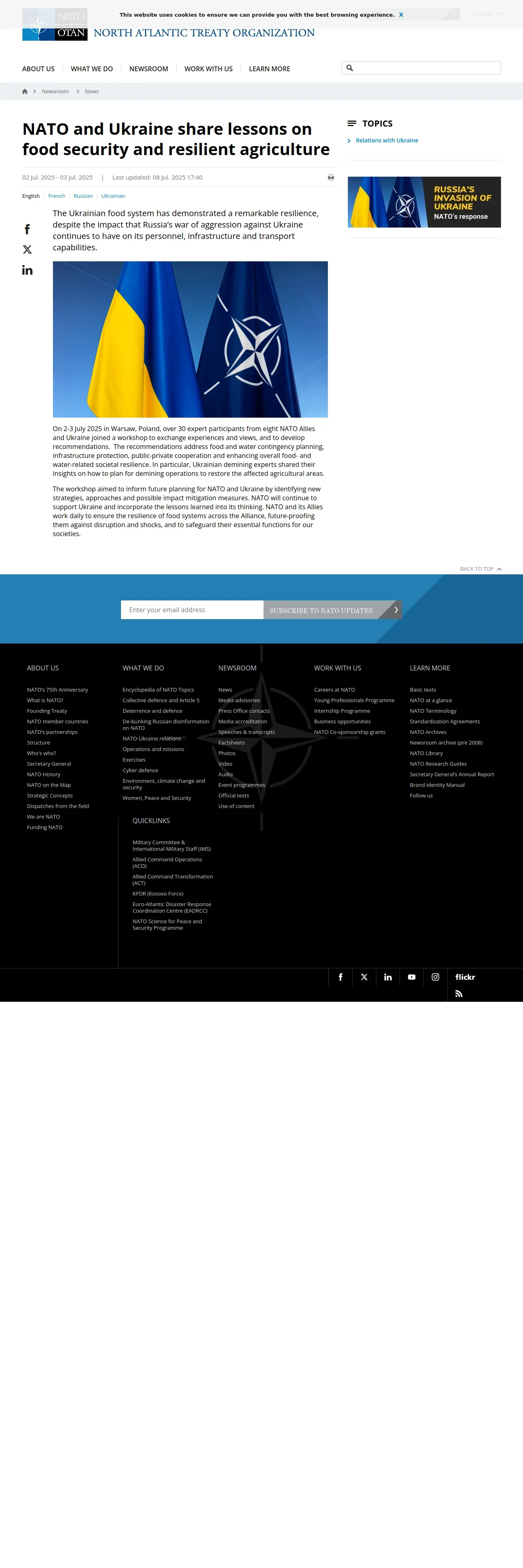523x1568 pixels.
Task: Open the RSS feed icon
Action: tap(459, 993)
